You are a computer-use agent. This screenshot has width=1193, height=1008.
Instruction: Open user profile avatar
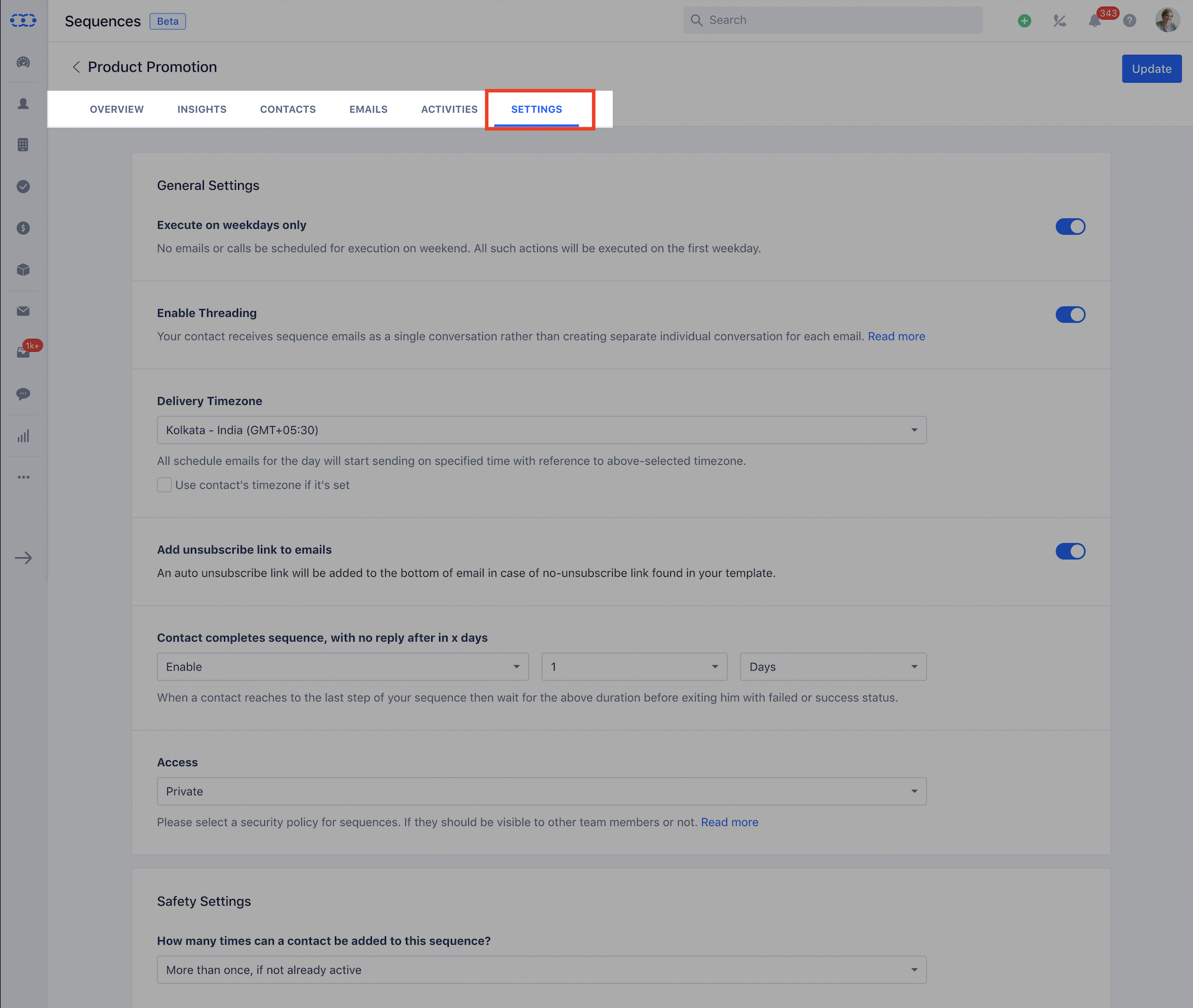[1167, 21]
